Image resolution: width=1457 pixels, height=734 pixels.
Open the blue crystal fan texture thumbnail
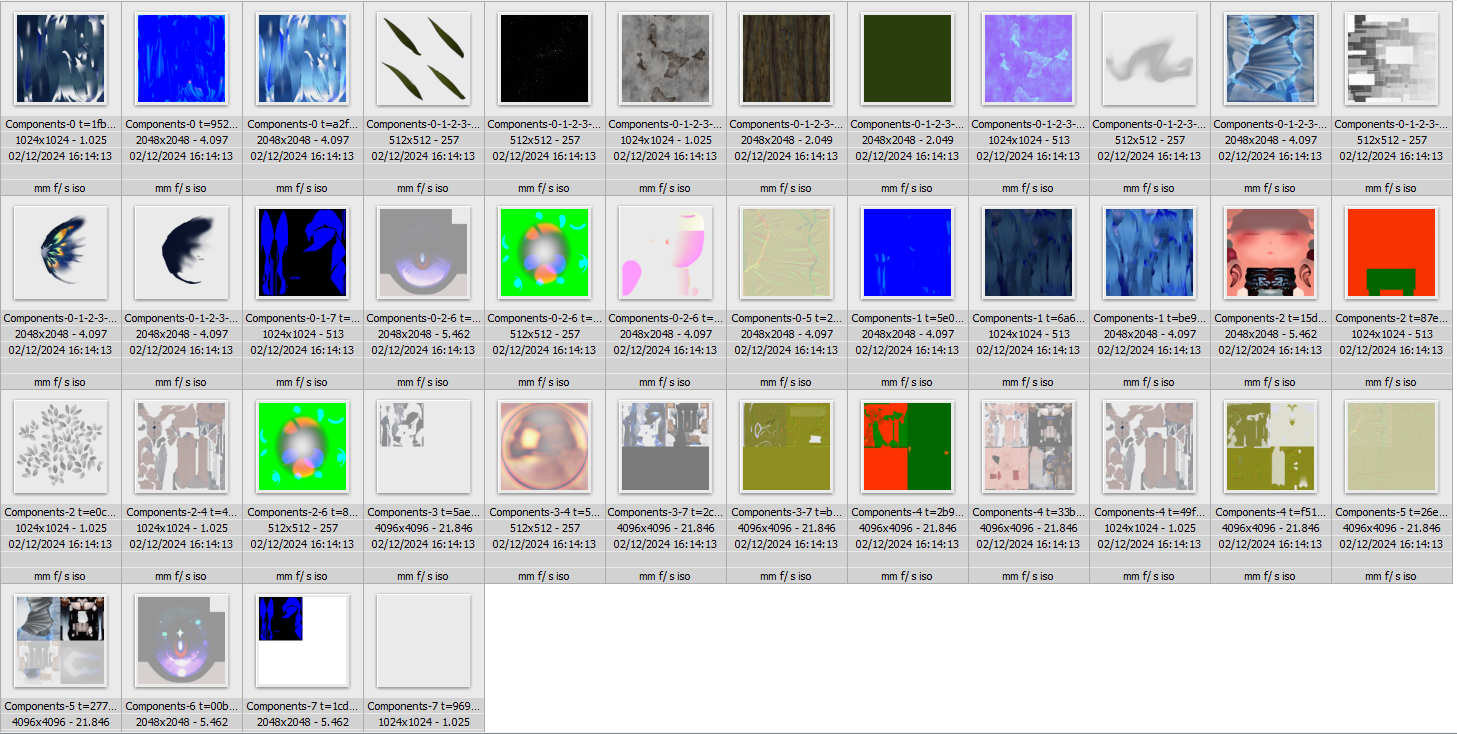(x=1270, y=58)
